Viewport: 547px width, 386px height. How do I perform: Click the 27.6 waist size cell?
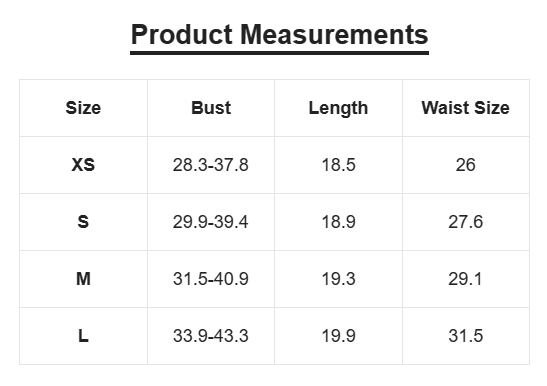[466, 222]
